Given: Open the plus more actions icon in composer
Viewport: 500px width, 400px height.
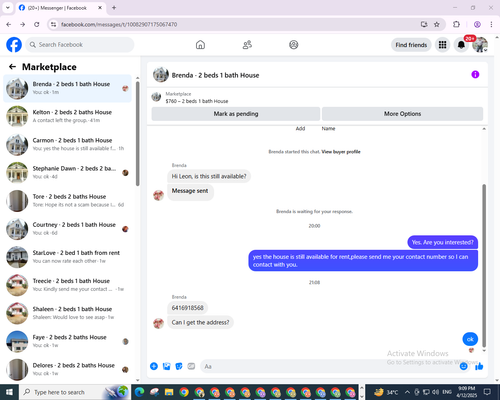Looking at the screenshot, I should (x=154, y=366).
